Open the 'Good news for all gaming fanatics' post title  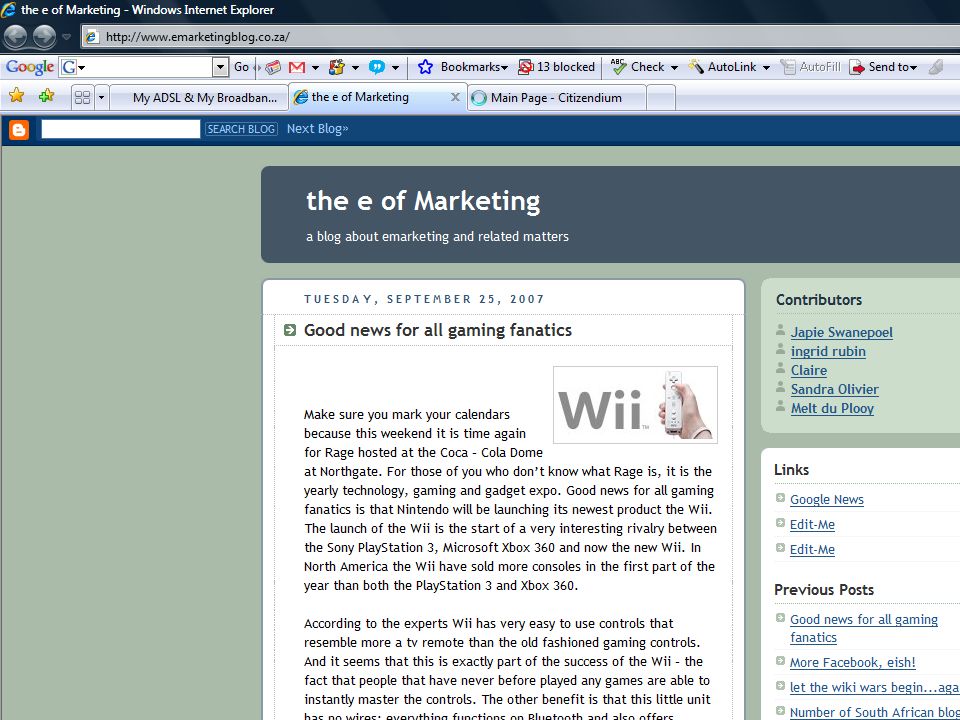438,330
